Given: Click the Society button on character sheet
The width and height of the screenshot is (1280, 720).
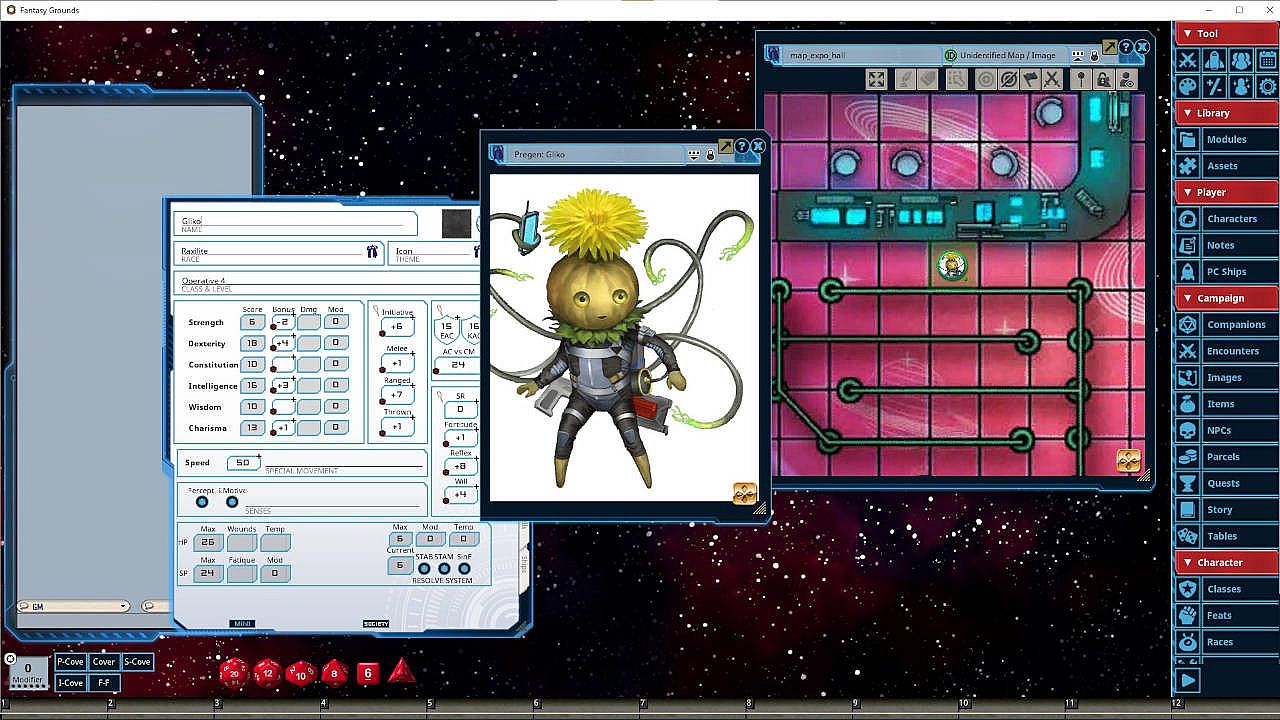Looking at the screenshot, I should pyautogui.click(x=376, y=624).
